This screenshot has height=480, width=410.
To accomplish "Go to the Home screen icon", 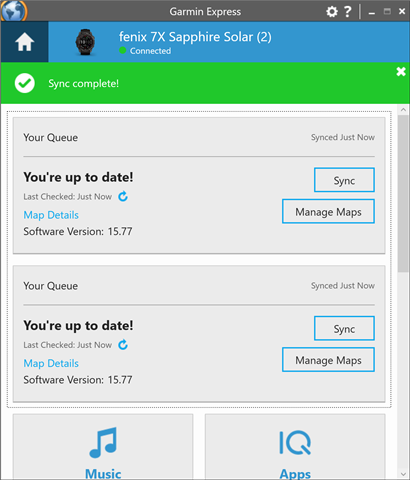I will pyautogui.click(x=24, y=42).
